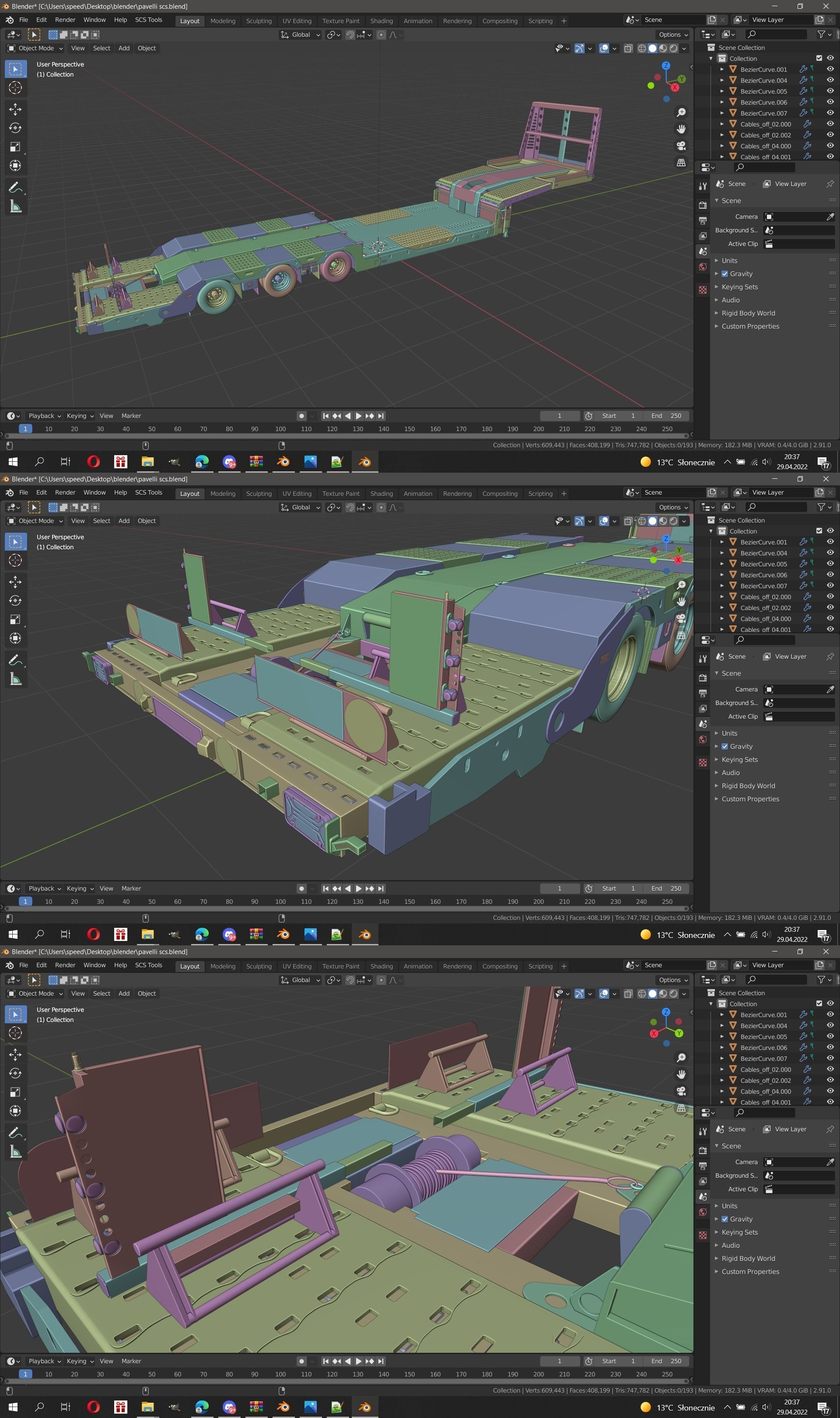Uncheck Gravity checkbox in topmost Scene properties
This screenshot has width=840, height=1418.
click(724, 274)
